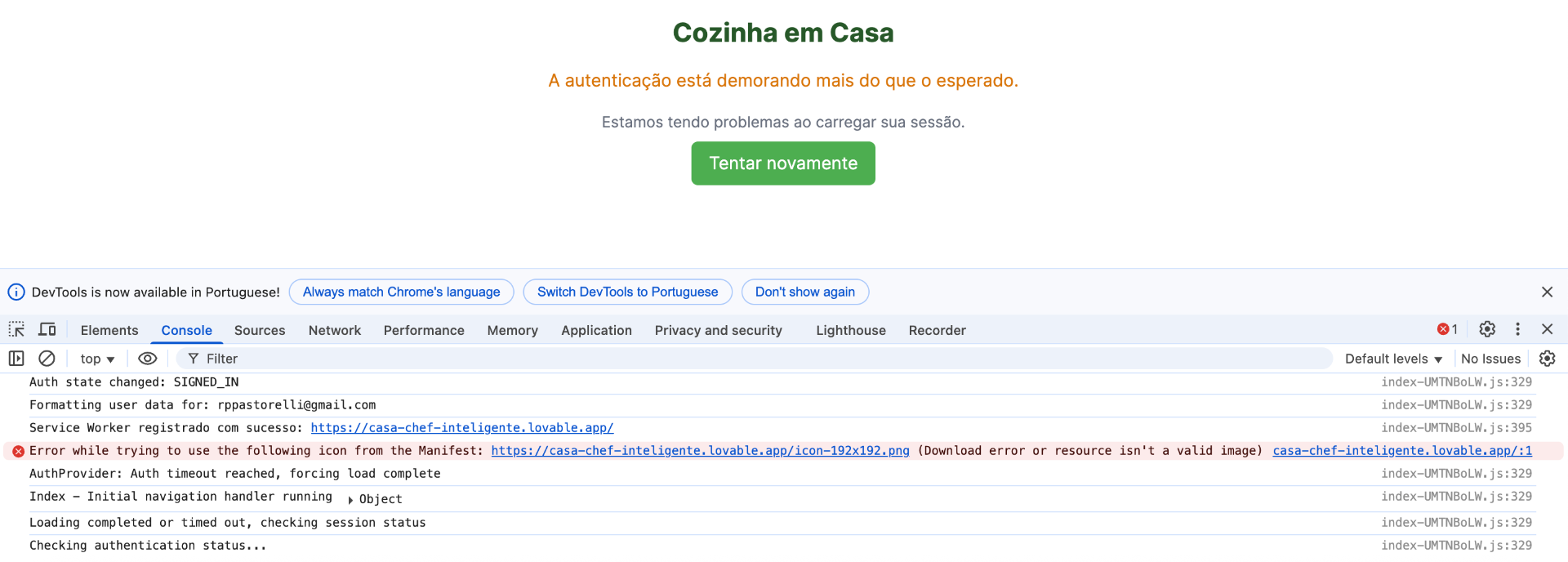Open the DevTools three-dot menu

(1517, 329)
